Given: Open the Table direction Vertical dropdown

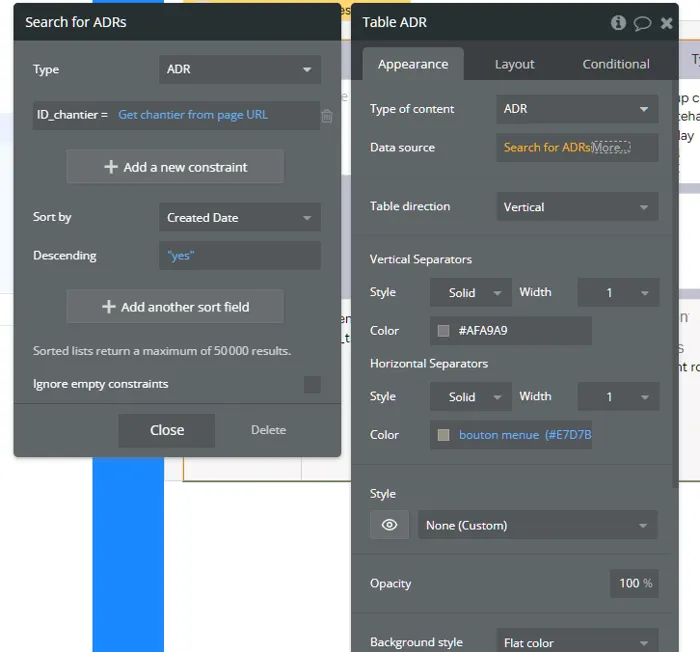Looking at the screenshot, I should click(576, 207).
